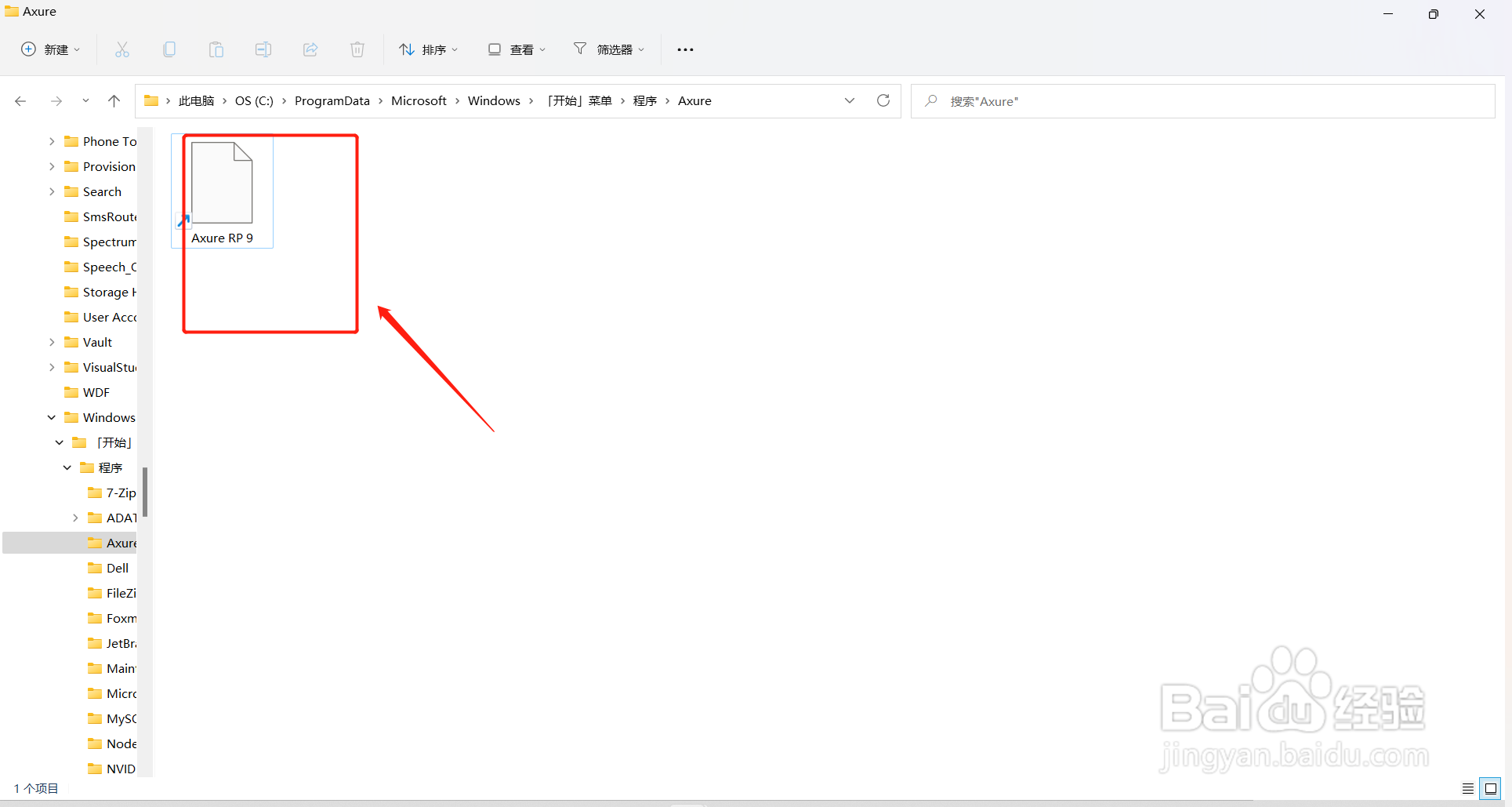Image resolution: width=1512 pixels, height=807 pixels.
Task: Click the Share icon in toolbar
Action: pyautogui.click(x=310, y=49)
